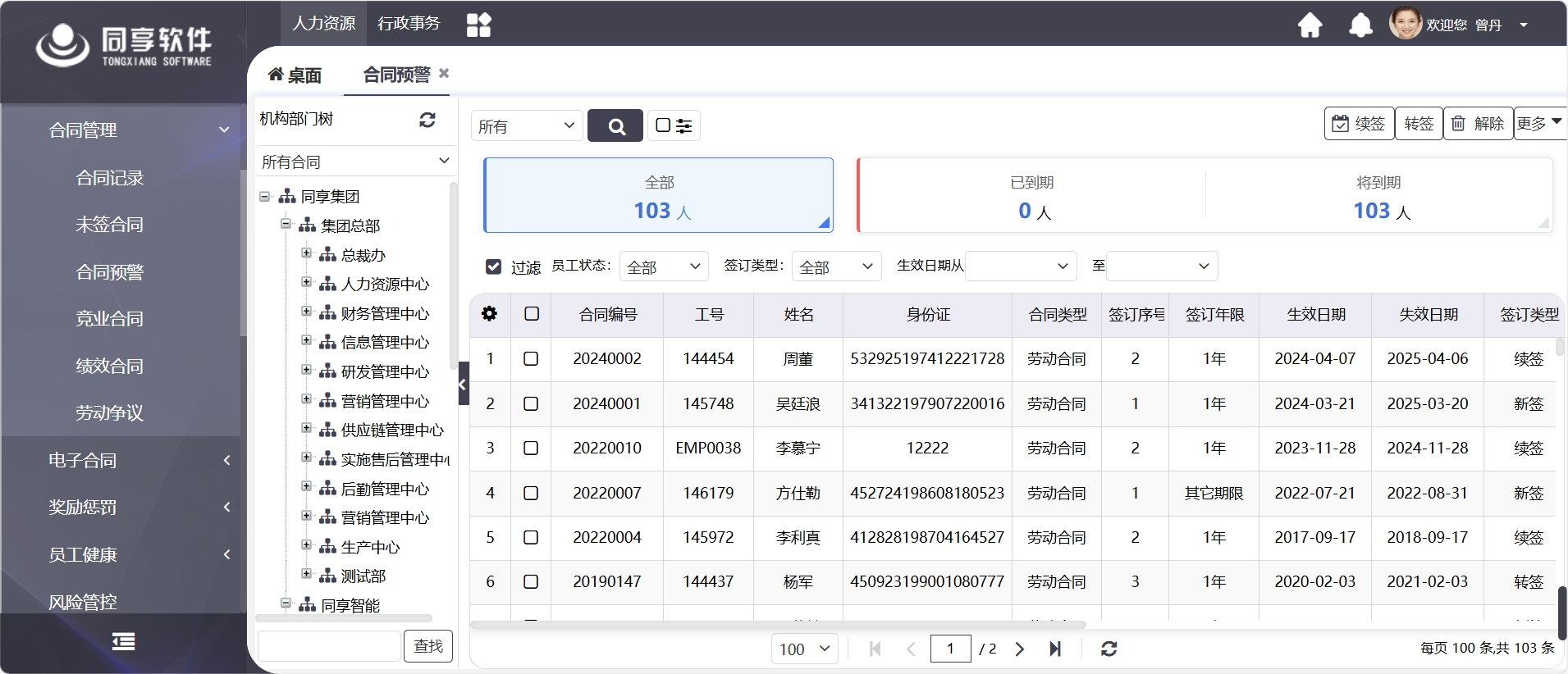Click the 测试部 department icon
The width and height of the screenshot is (1568, 674).
click(x=327, y=576)
